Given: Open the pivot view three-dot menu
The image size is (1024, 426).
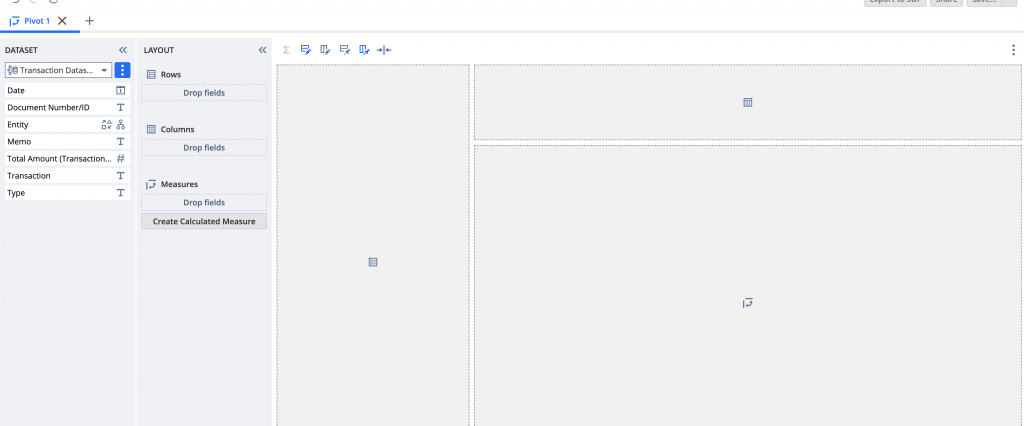Looking at the screenshot, I should point(1013,50).
